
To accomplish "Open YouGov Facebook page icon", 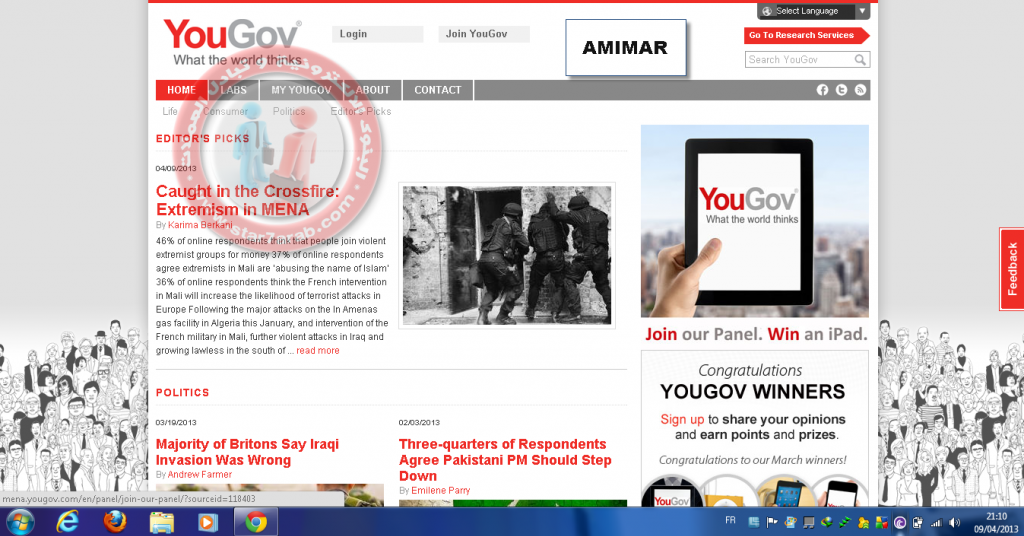I will pyautogui.click(x=822, y=90).
